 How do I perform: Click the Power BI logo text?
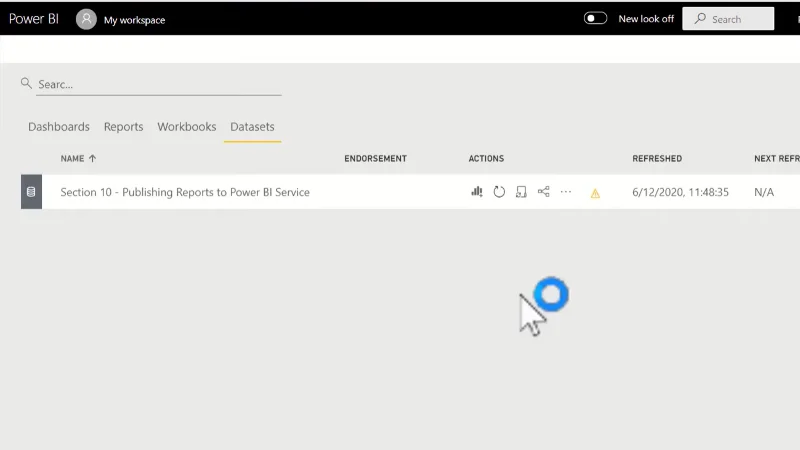[x=34, y=19]
